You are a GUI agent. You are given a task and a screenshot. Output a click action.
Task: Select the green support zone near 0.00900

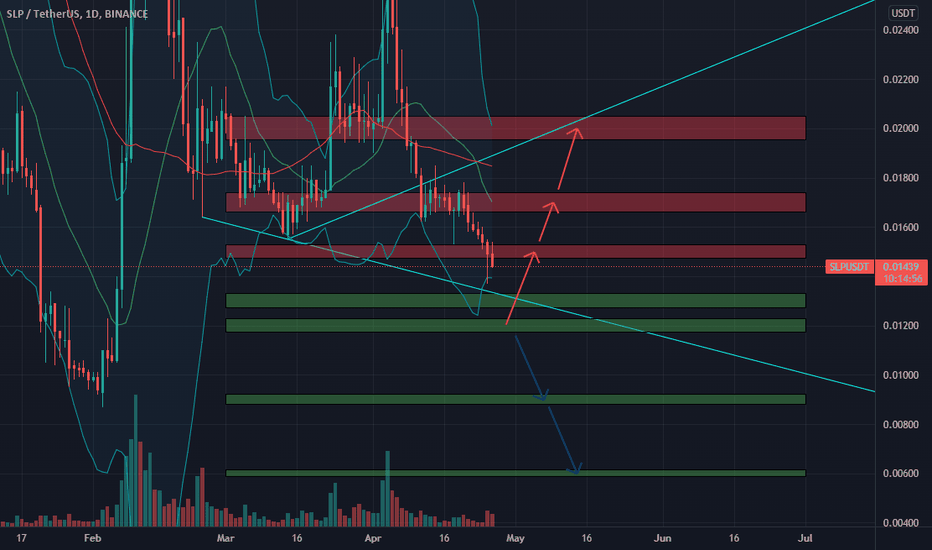click(516, 400)
